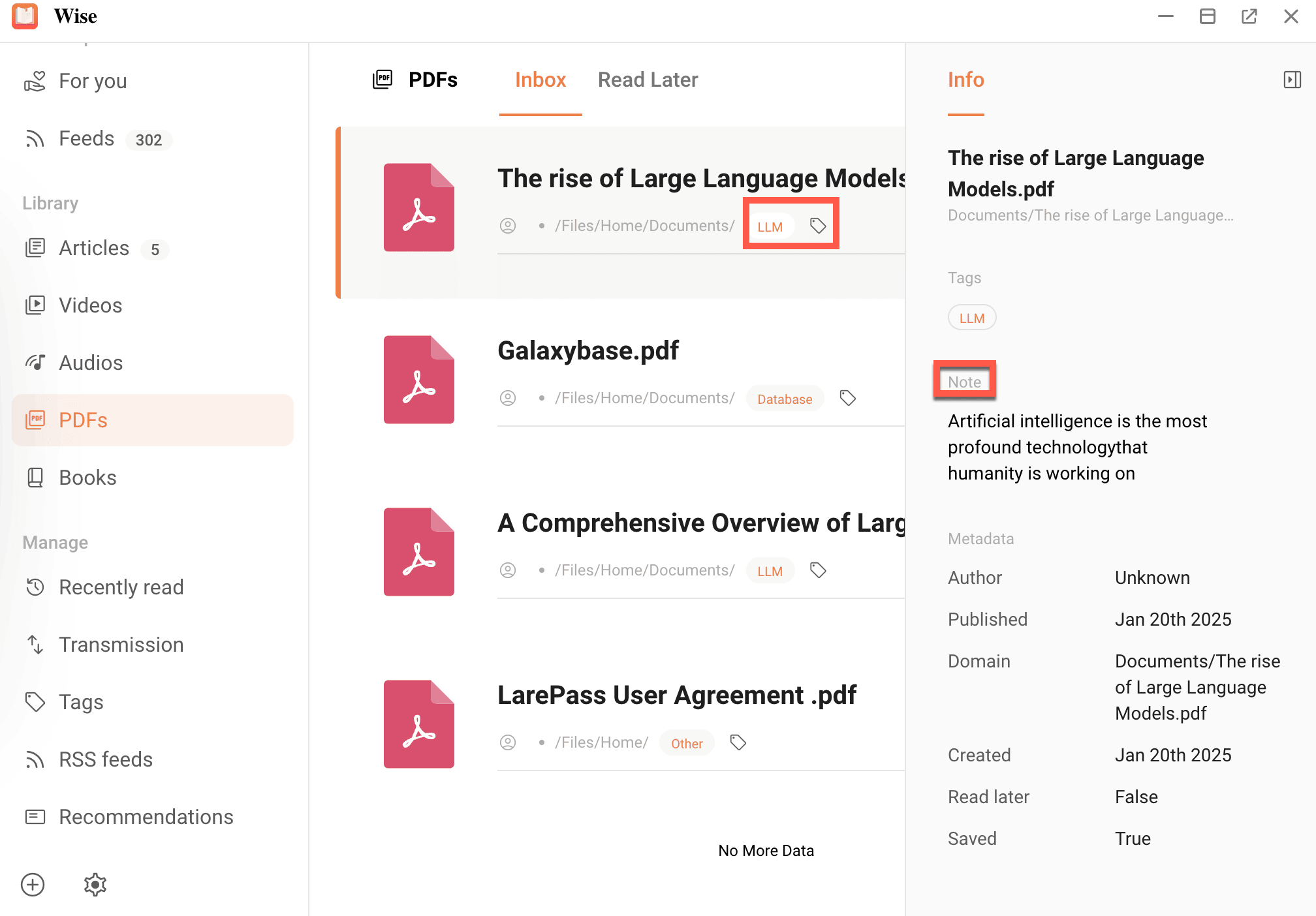This screenshot has height=916, width=1316.
Task: Open settings via the gear icon
Action: [94, 884]
